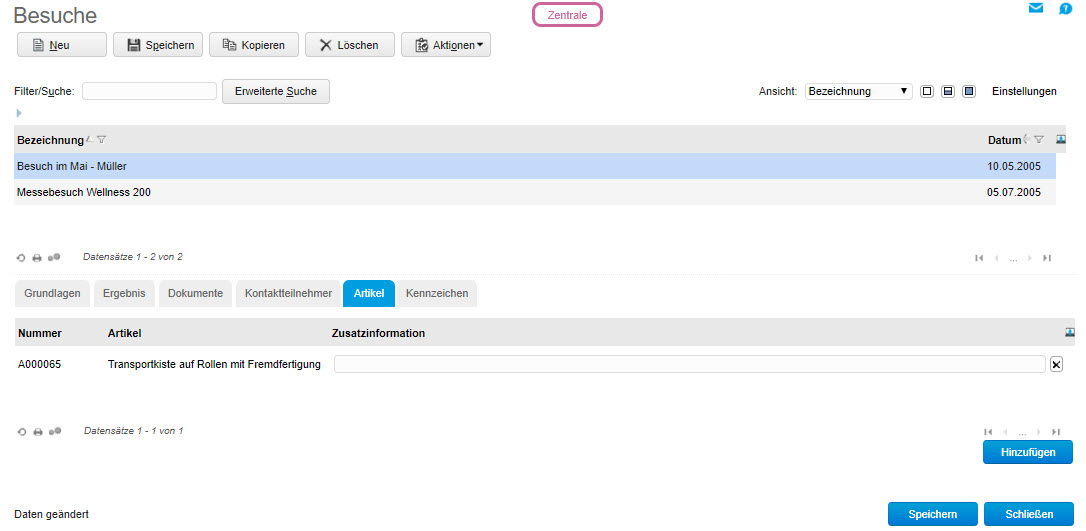
Task: Go to next page of Artikel list
Action: 1039,431
